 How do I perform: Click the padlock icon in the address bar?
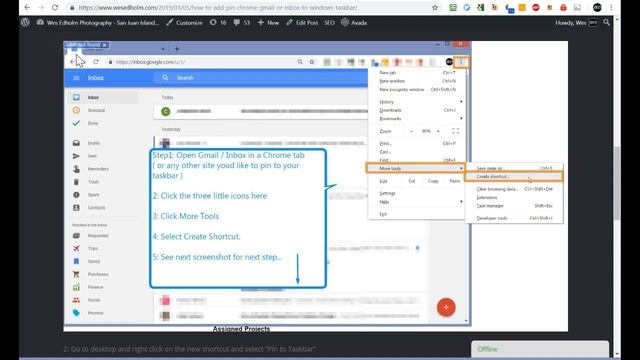(x=72, y=8)
